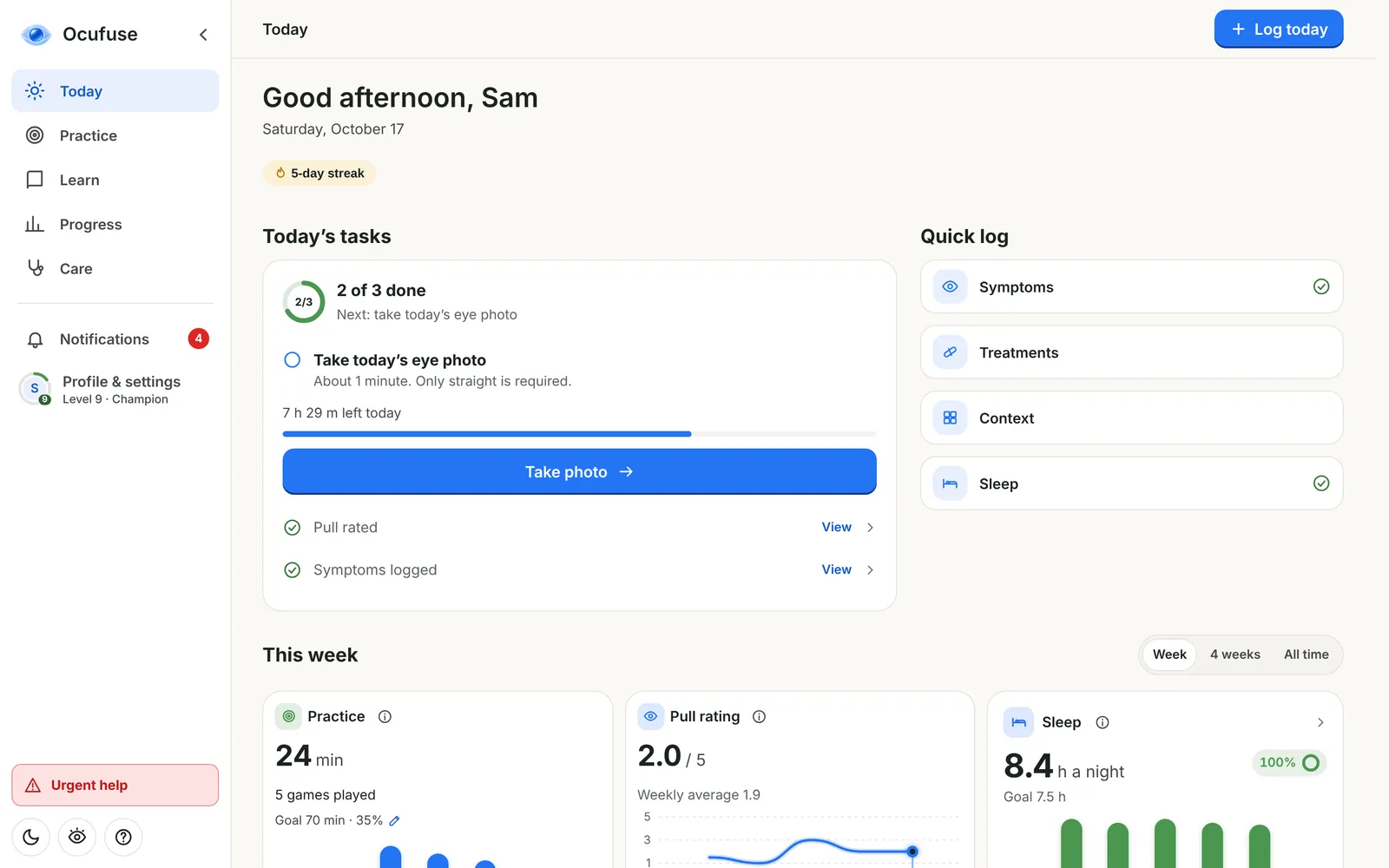Click the Urgent help button
Viewport: 1389px width, 868px height.
click(x=115, y=785)
